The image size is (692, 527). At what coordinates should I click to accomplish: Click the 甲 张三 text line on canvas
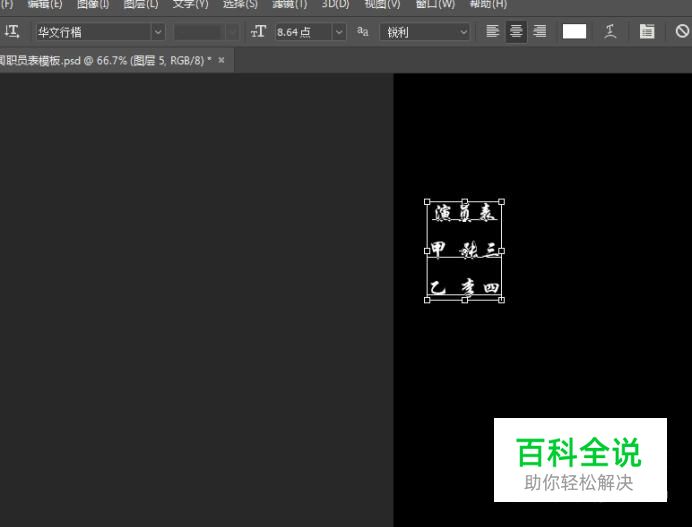[x=464, y=250]
